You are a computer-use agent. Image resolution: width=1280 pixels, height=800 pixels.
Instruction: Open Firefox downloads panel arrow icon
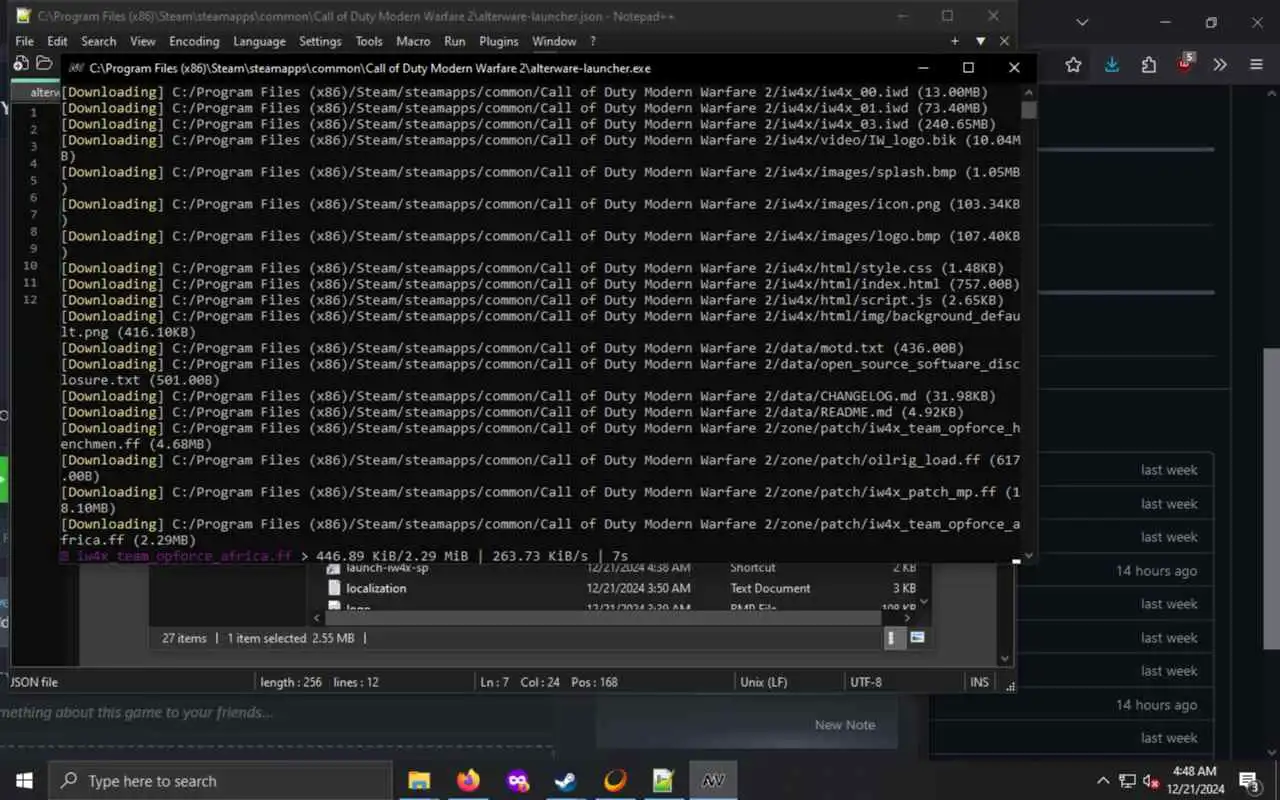(1111, 65)
